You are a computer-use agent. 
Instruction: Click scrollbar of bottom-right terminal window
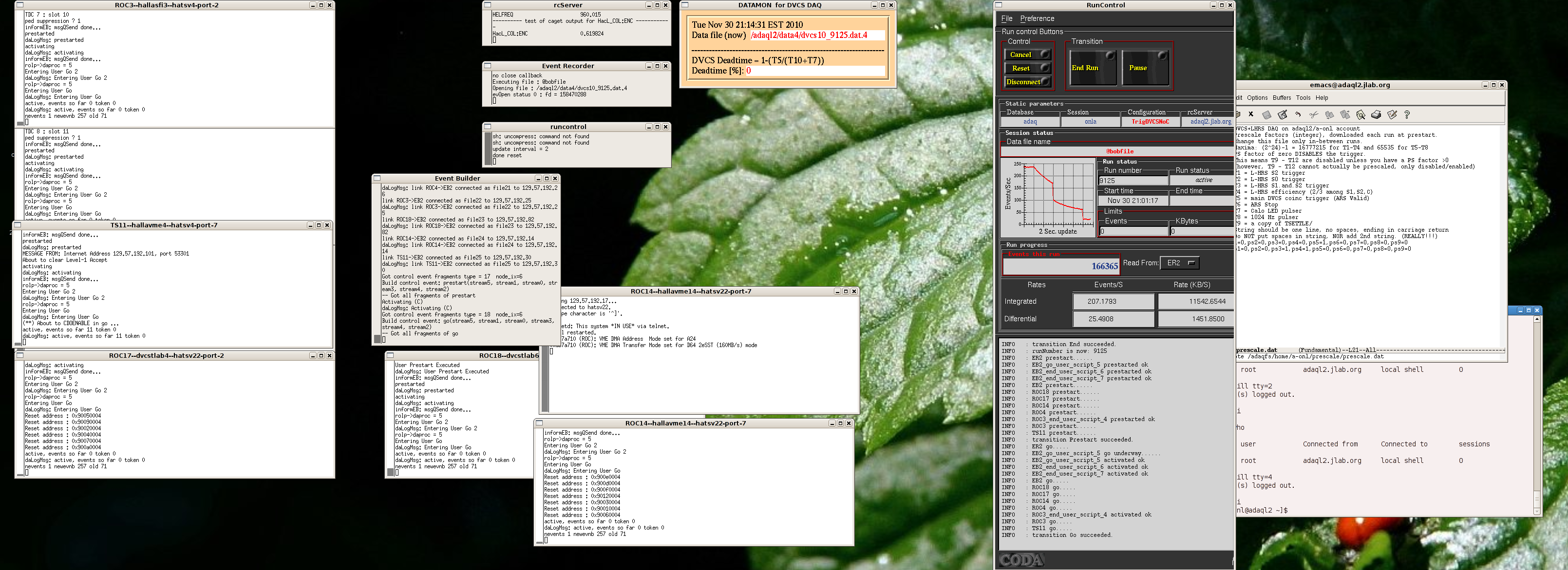1536,416
